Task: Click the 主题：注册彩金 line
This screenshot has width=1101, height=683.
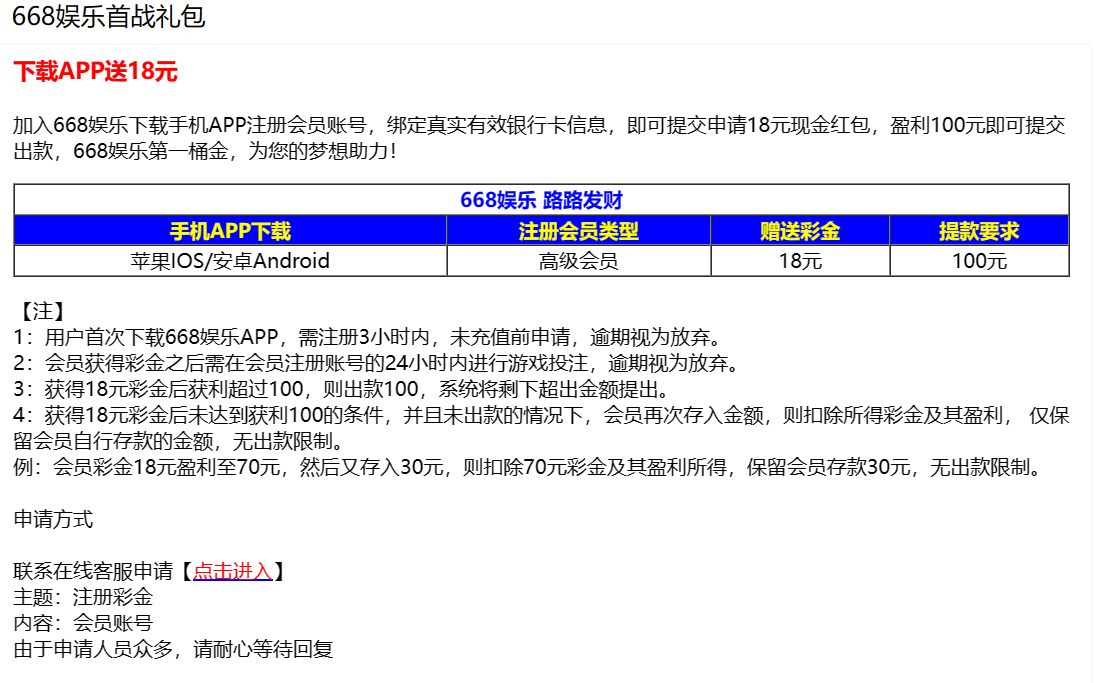Action: pos(83,597)
